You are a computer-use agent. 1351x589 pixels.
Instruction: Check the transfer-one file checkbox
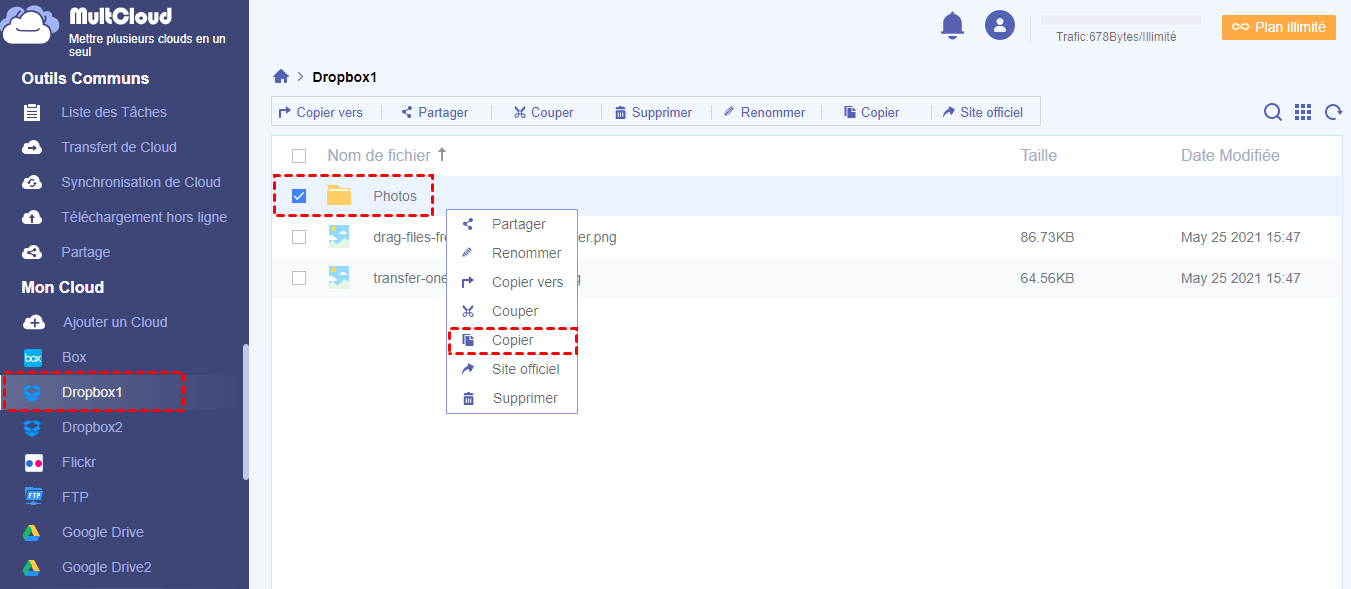coord(299,278)
